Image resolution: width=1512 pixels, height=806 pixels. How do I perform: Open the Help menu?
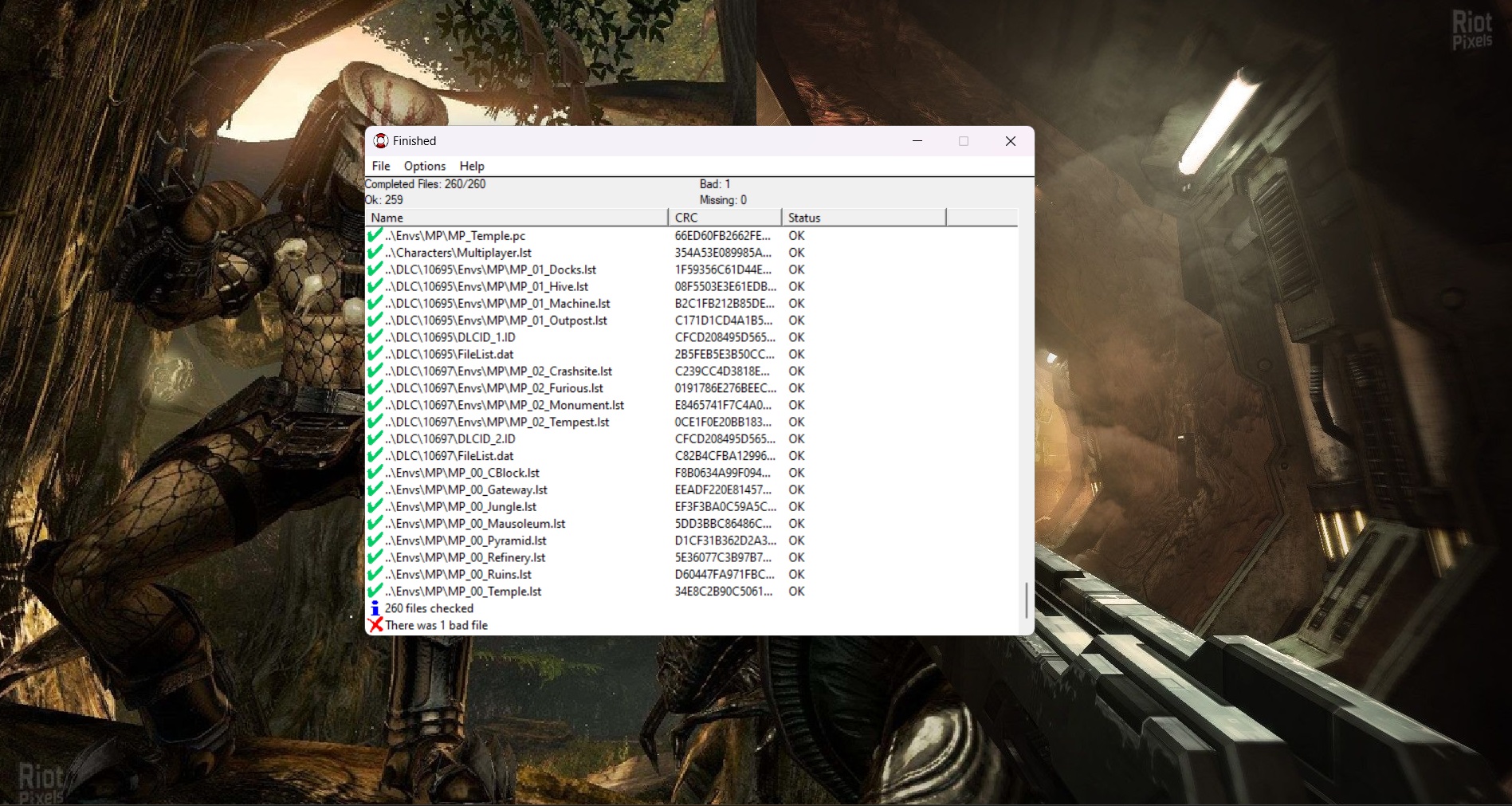tap(472, 166)
